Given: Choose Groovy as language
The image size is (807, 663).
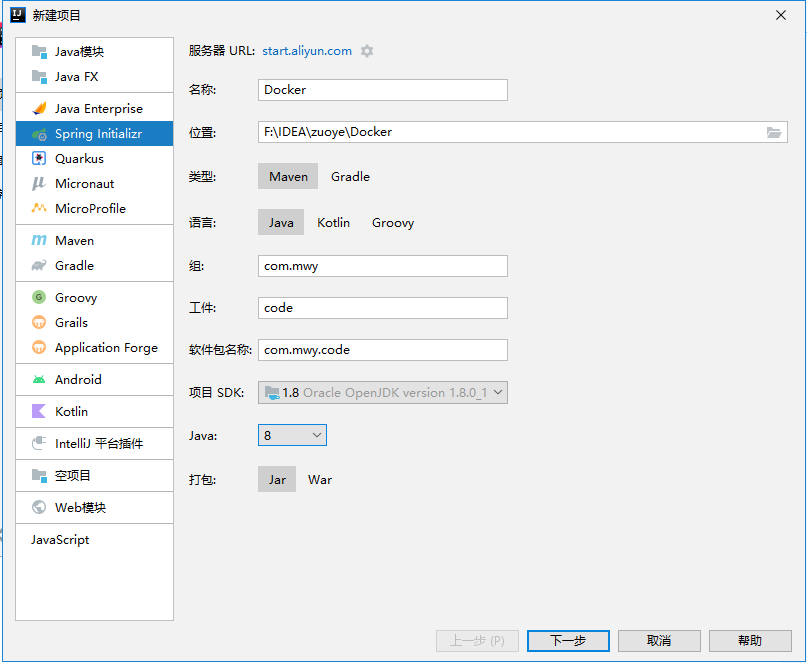Looking at the screenshot, I should point(393,222).
